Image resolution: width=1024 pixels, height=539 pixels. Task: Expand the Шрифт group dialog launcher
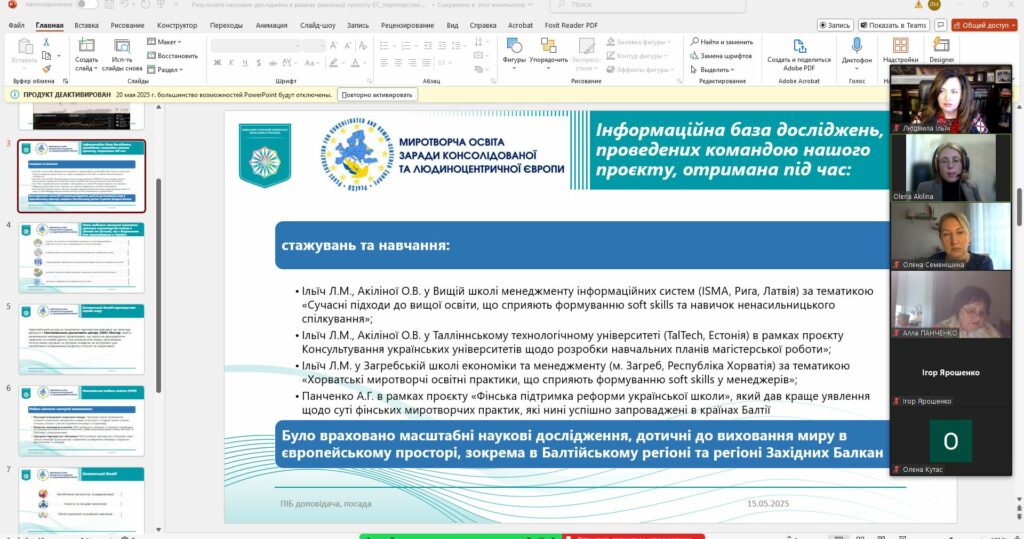[x=370, y=81]
